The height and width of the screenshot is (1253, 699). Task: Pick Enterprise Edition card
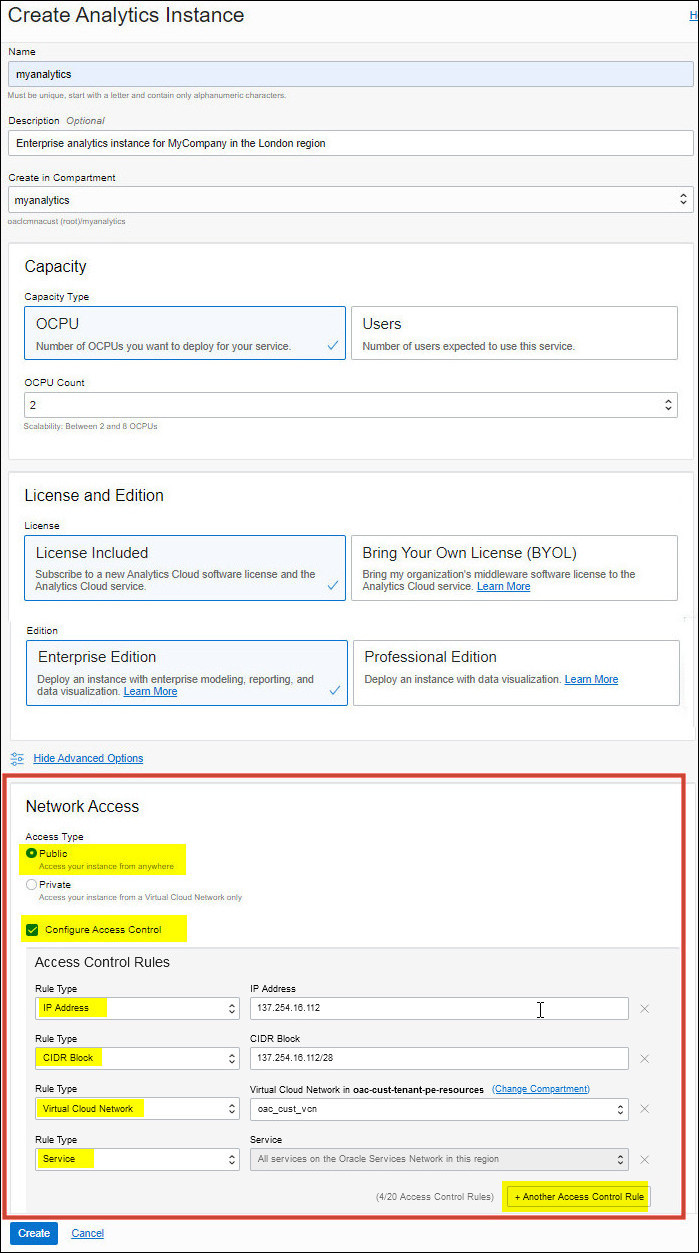(187, 673)
